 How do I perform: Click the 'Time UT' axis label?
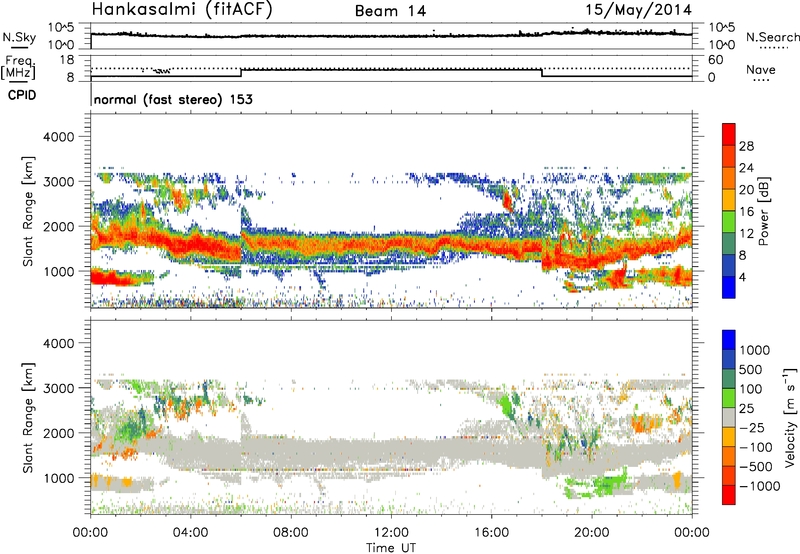tap(391, 548)
